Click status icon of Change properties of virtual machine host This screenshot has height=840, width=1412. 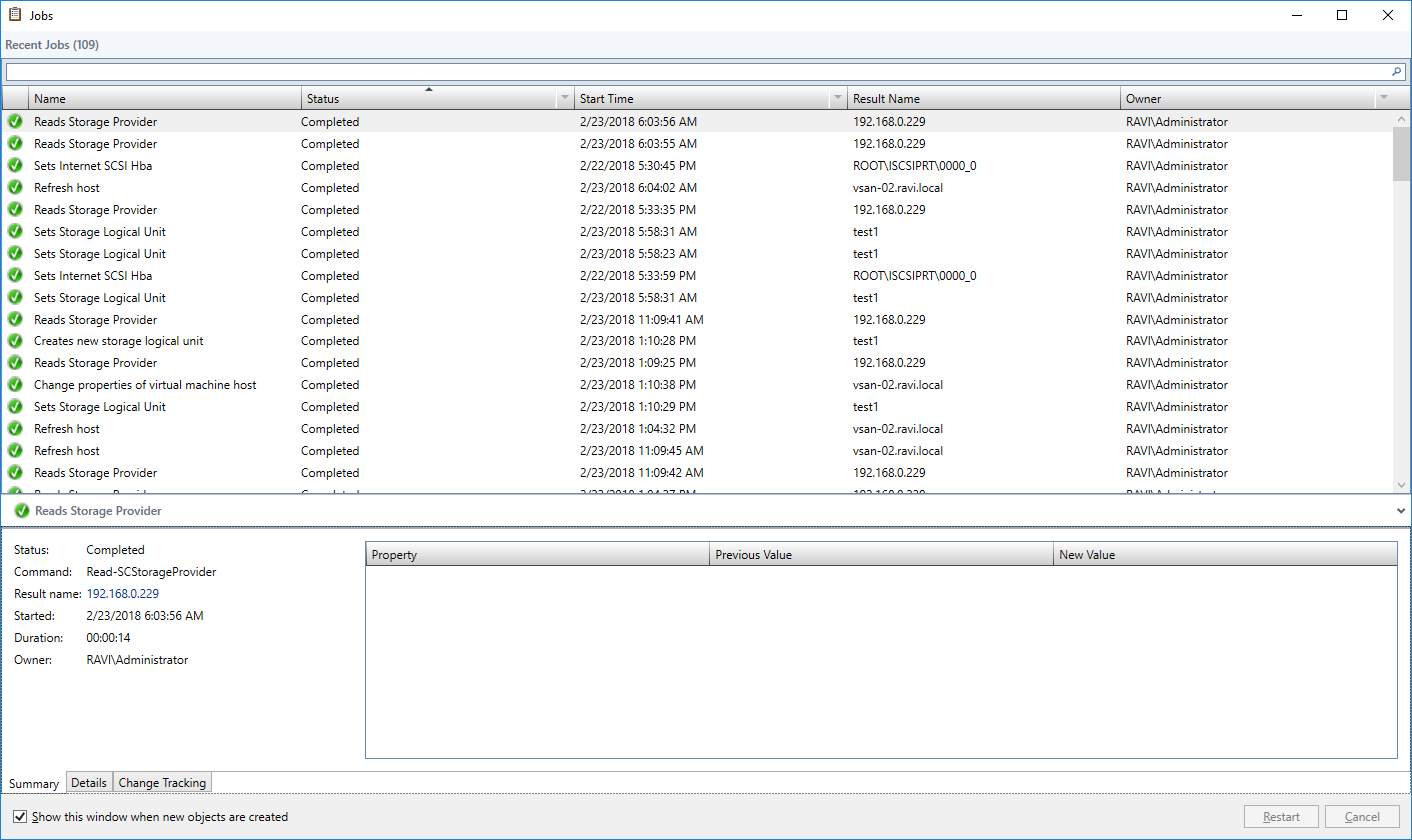coord(15,385)
